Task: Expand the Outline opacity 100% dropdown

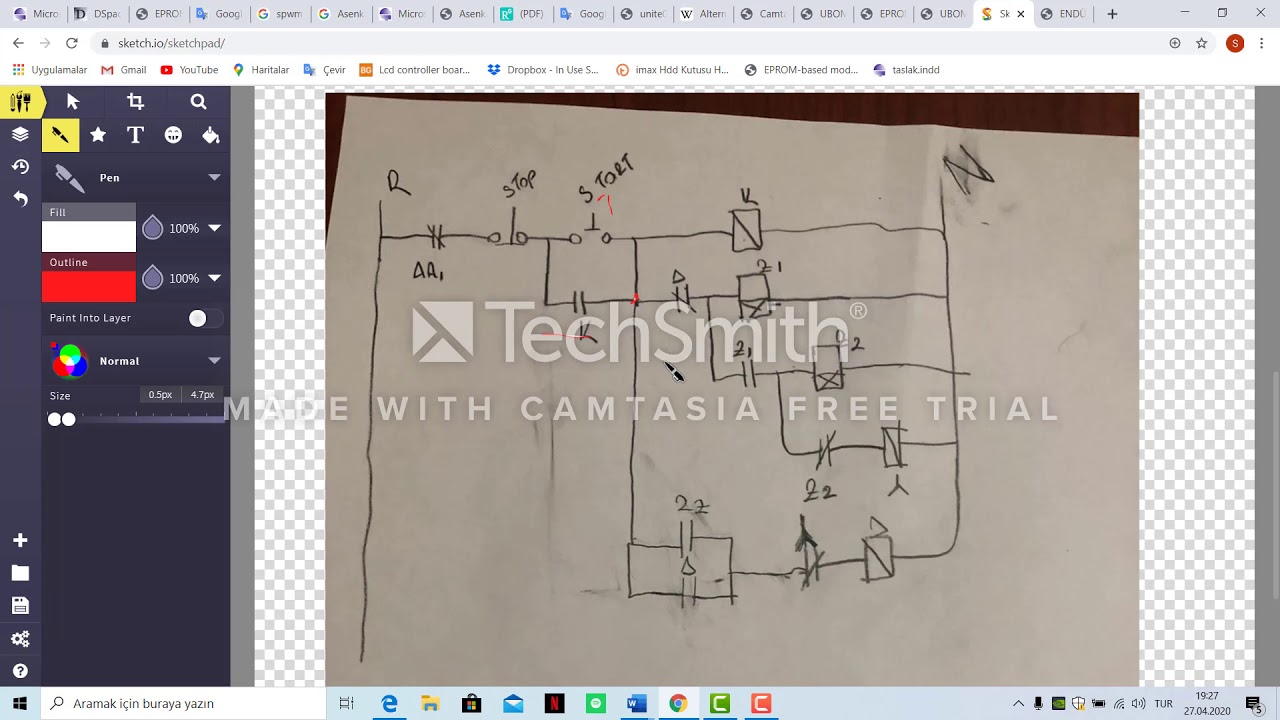Action: point(214,278)
